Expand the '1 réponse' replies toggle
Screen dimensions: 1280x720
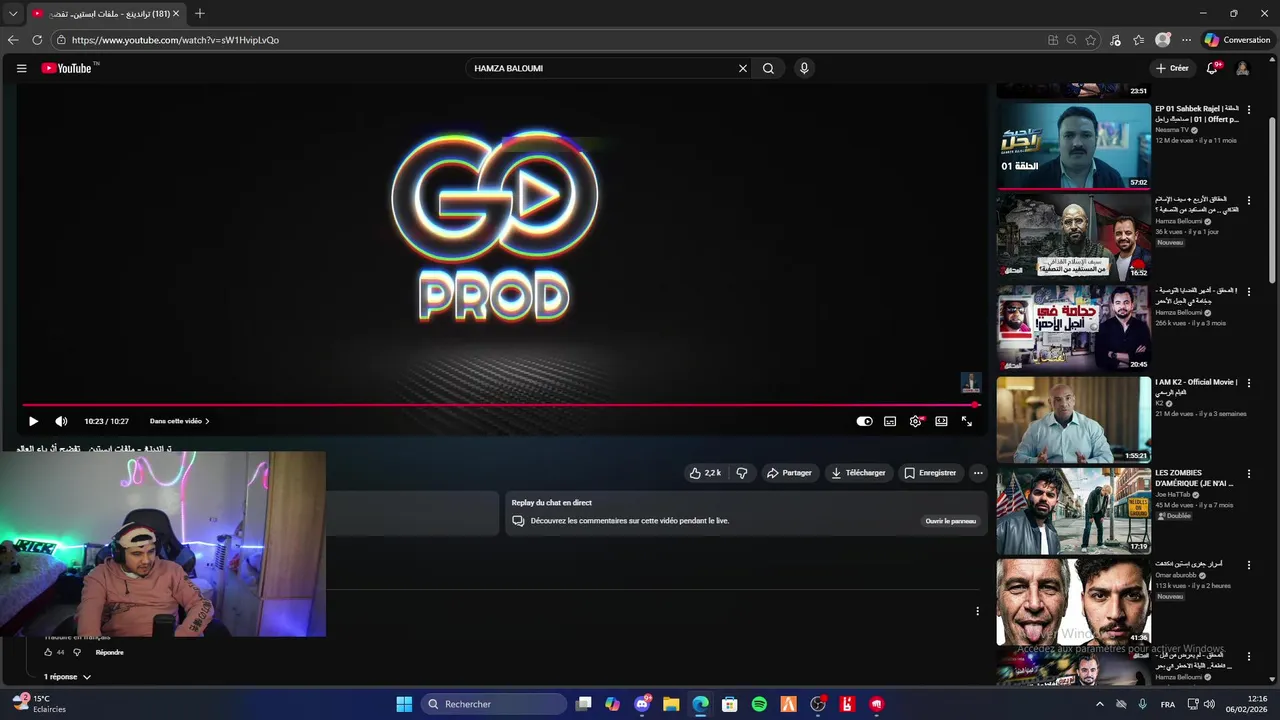pyautogui.click(x=67, y=677)
